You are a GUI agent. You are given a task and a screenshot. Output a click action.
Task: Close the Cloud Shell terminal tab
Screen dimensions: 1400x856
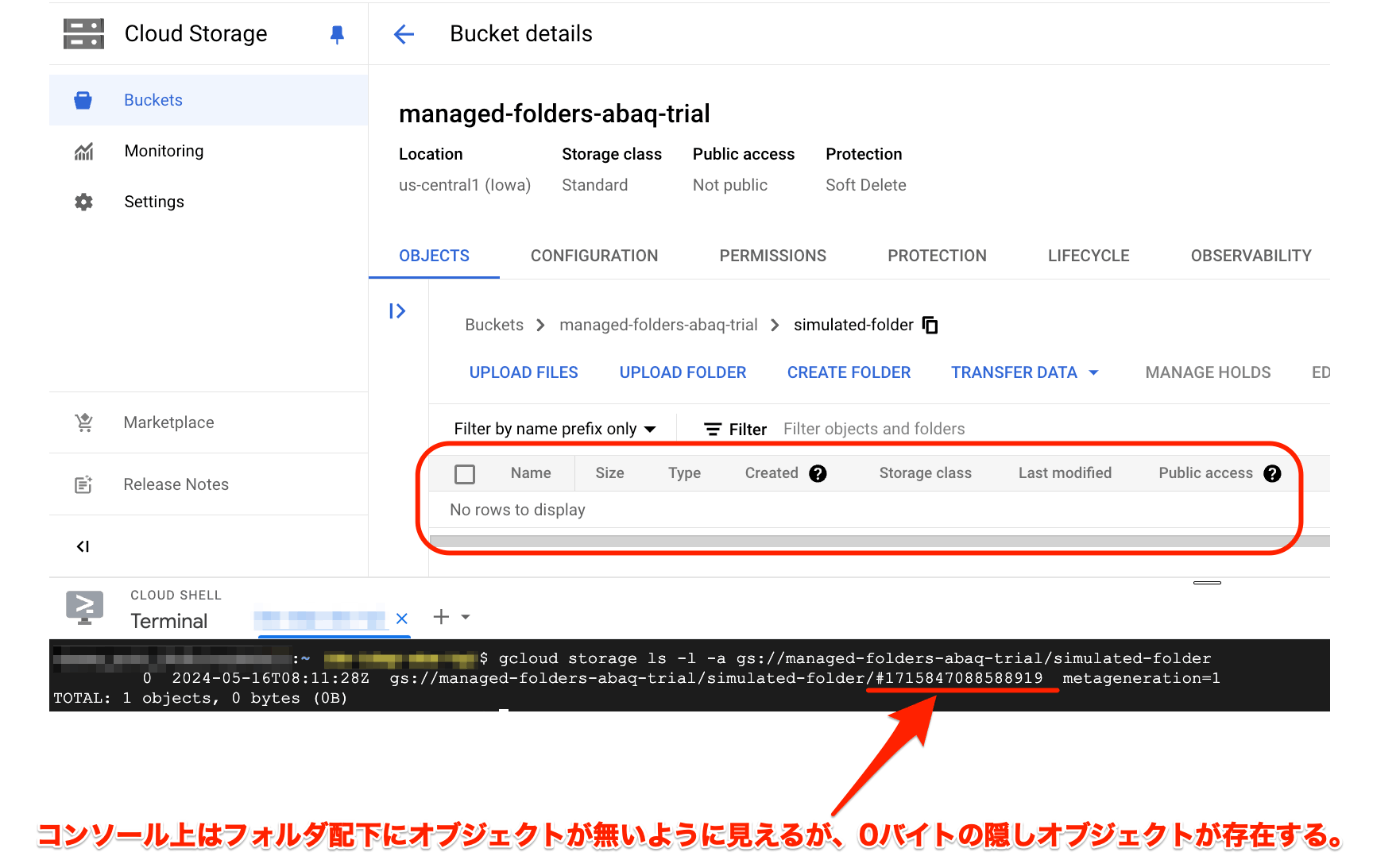click(402, 618)
